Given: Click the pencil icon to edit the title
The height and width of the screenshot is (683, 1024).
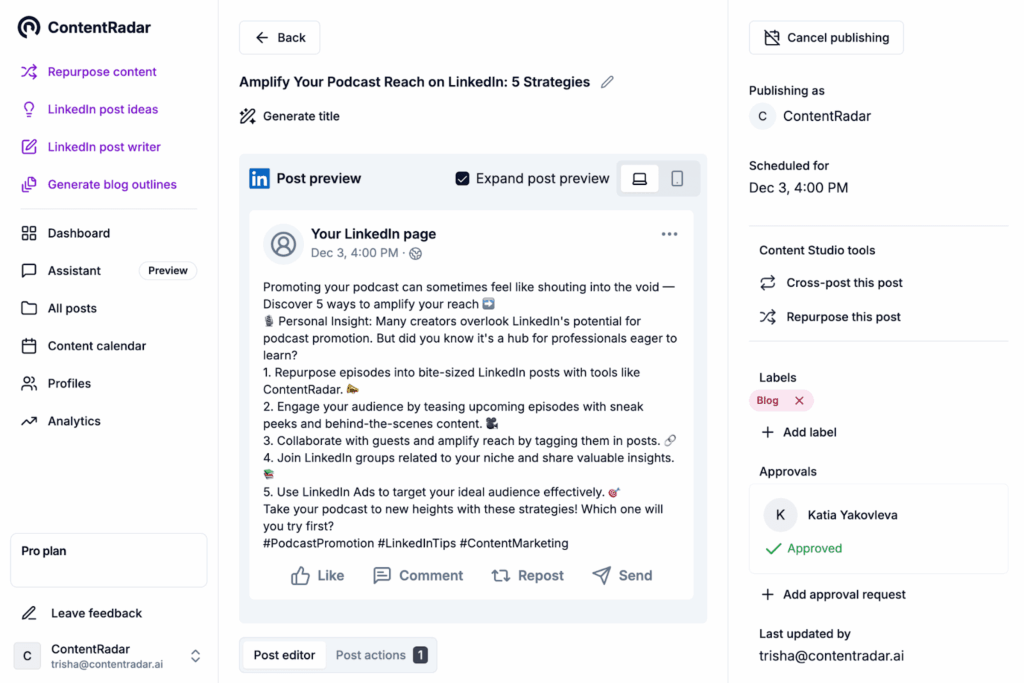Looking at the screenshot, I should point(607,82).
